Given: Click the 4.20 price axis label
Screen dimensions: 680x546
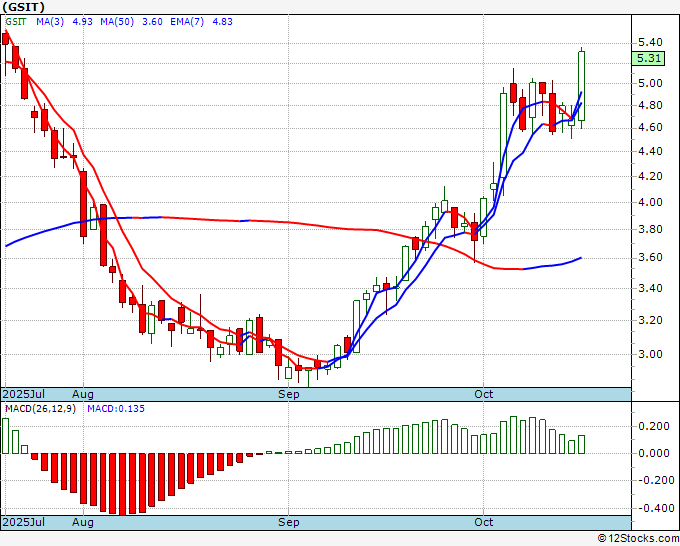Looking at the screenshot, I should tap(650, 177).
